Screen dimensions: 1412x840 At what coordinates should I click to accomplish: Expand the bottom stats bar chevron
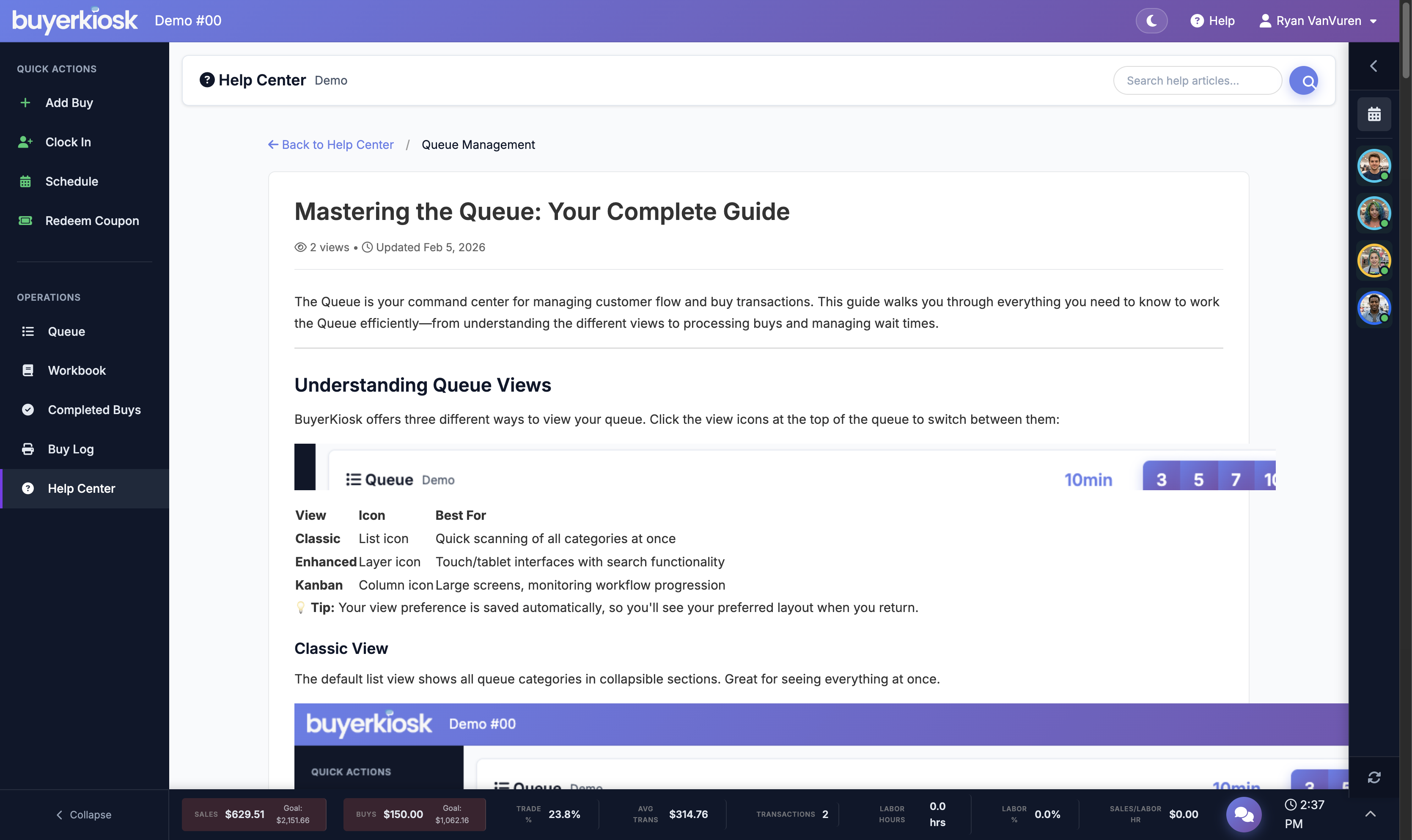click(1370, 814)
